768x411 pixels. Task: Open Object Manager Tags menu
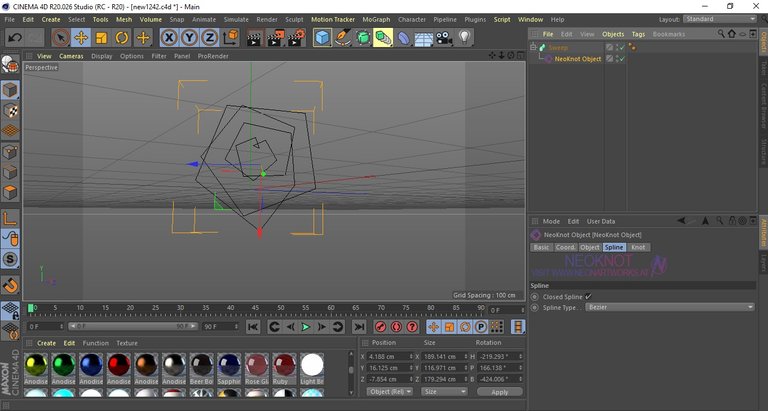(638, 34)
